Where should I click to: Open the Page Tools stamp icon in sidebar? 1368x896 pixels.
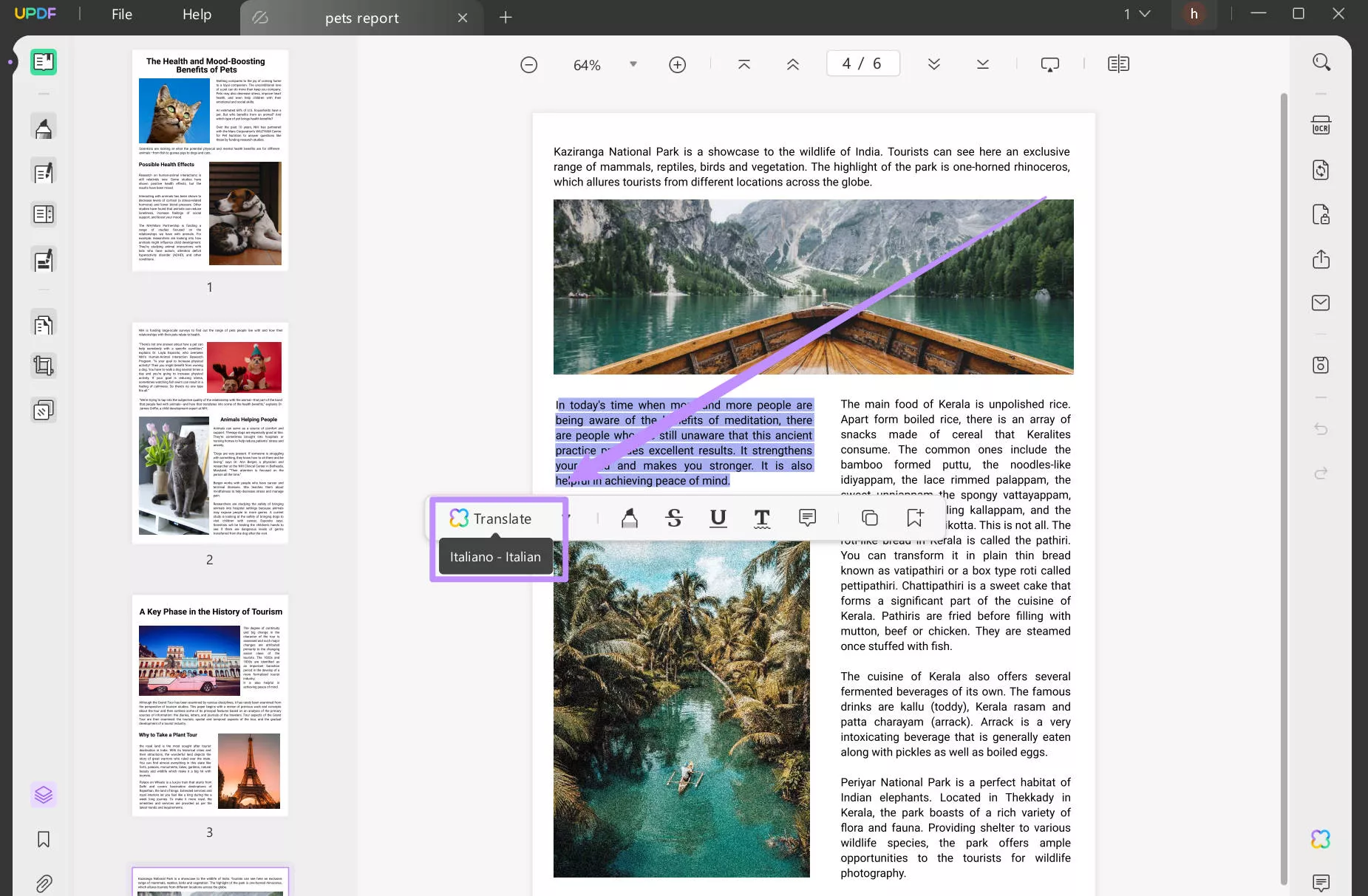tap(44, 410)
